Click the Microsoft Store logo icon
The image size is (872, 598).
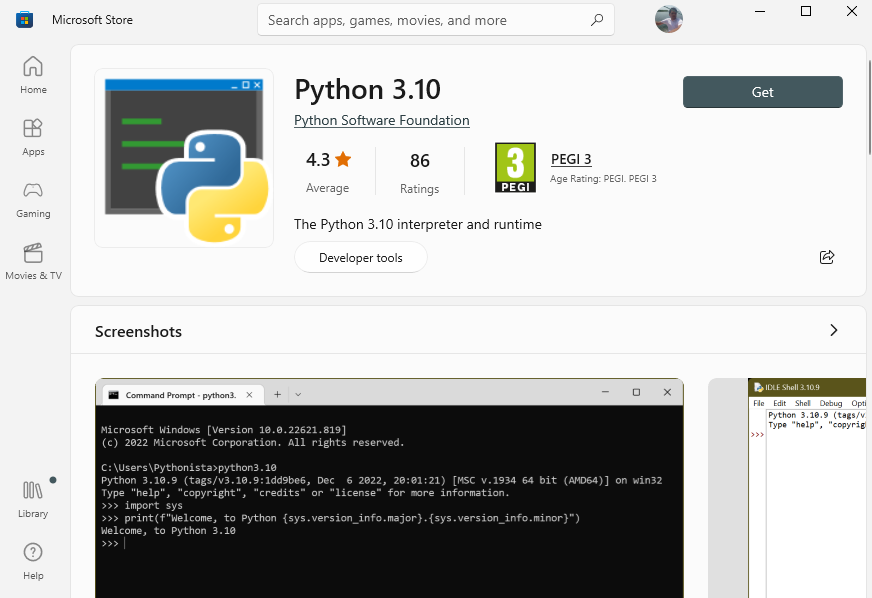(24, 20)
